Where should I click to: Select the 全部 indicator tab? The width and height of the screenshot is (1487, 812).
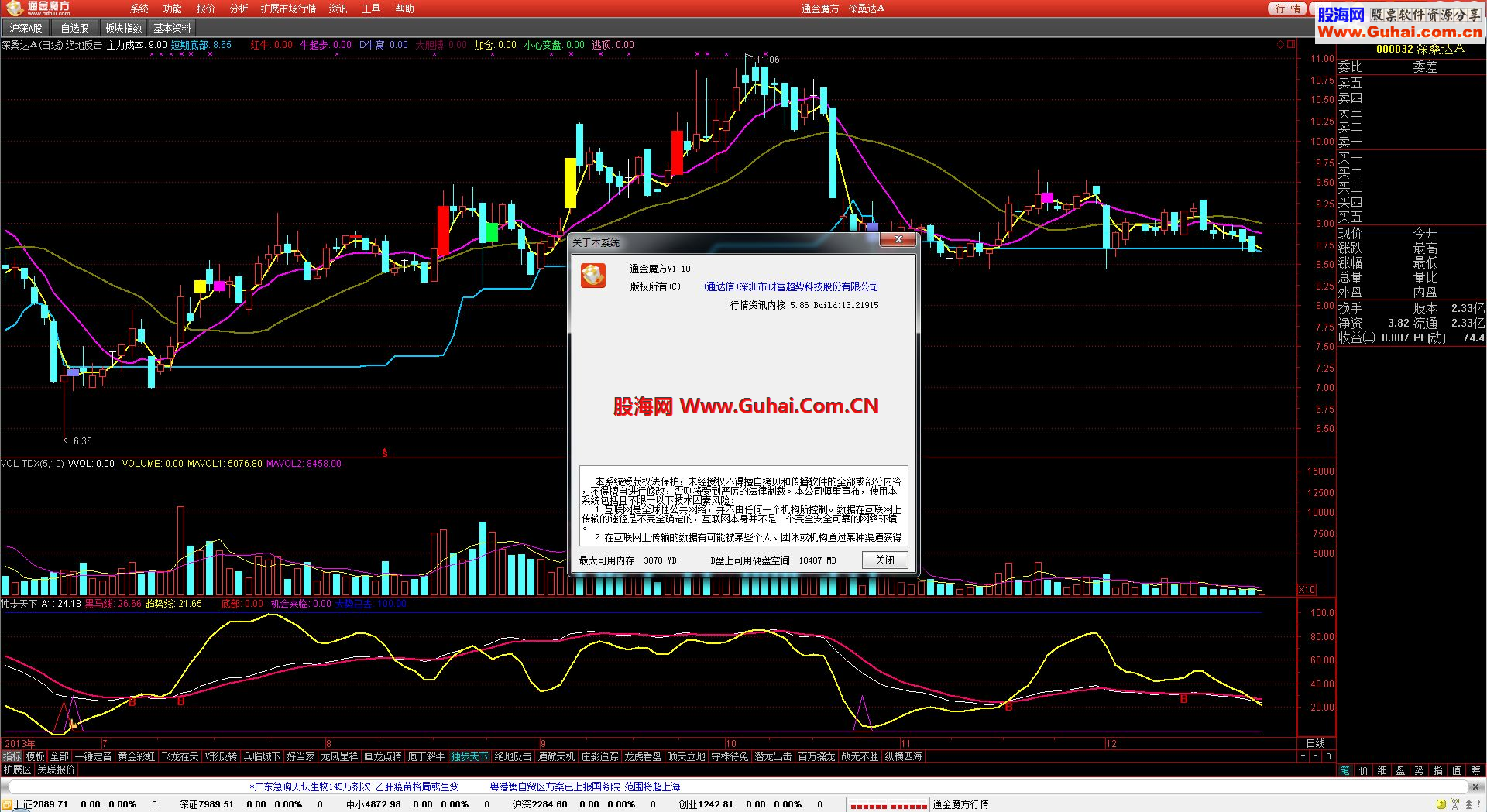tap(59, 756)
